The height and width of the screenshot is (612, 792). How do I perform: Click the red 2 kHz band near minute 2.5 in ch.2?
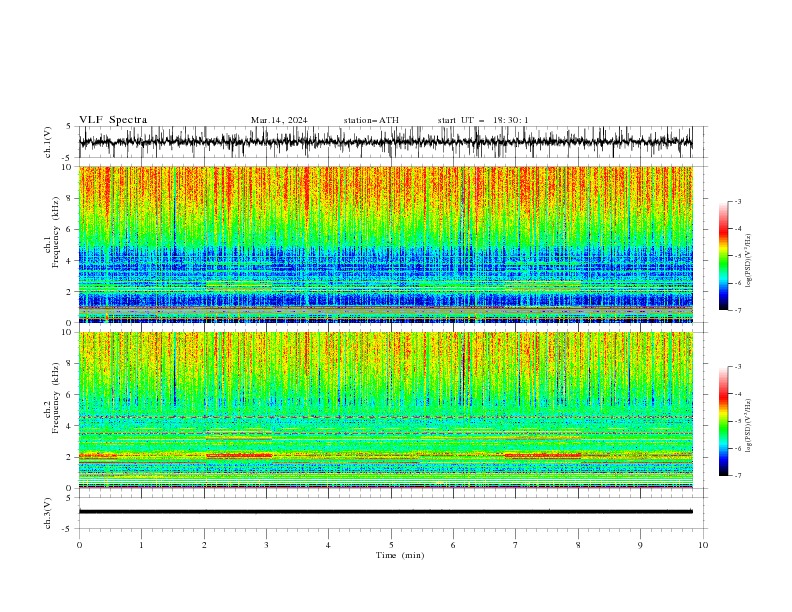point(239,455)
